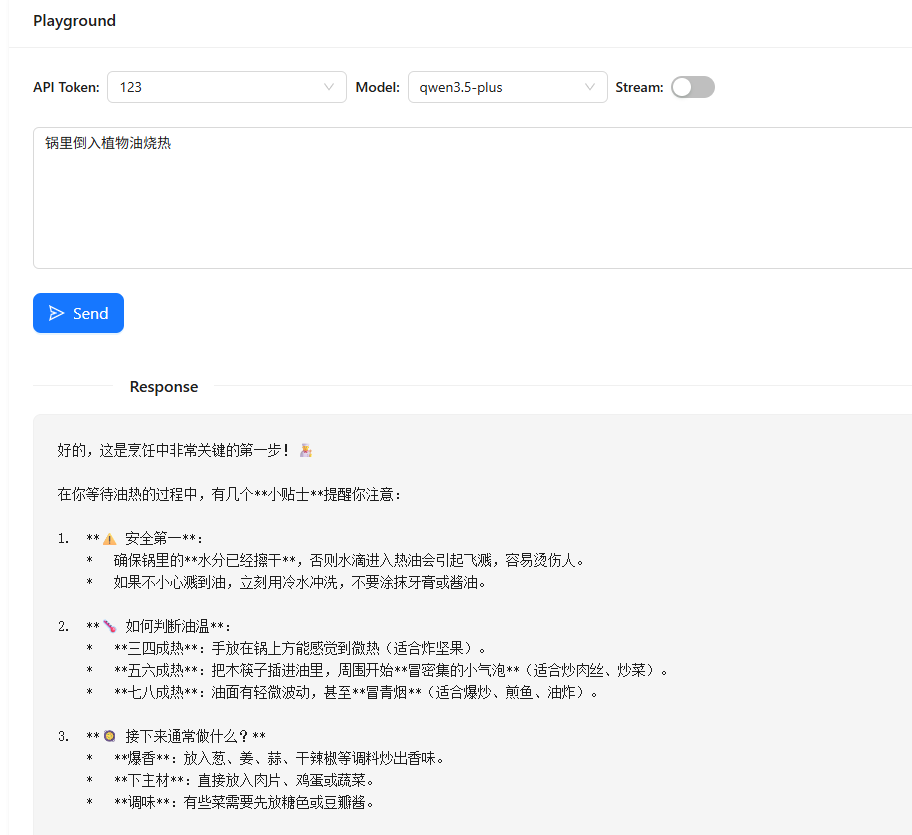Click the Response section heading
This screenshot has width=912, height=835.
click(164, 387)
